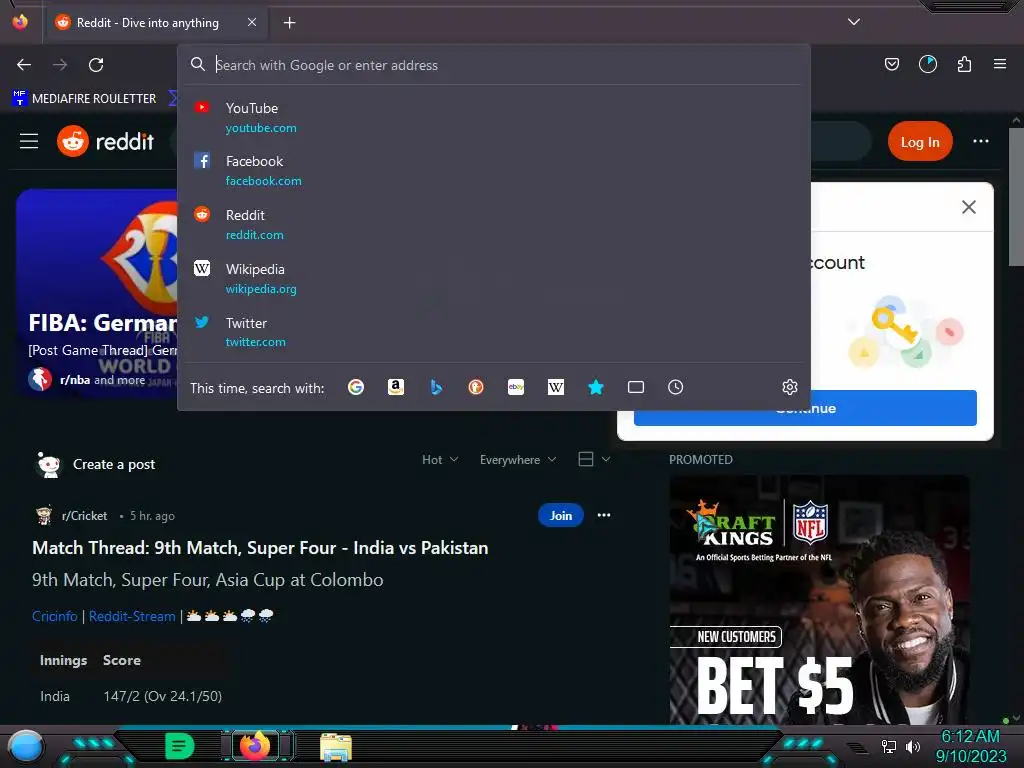Search this time with Amazon icon
The height and width of the screenshot is (768, 1024).
(396, 387)
